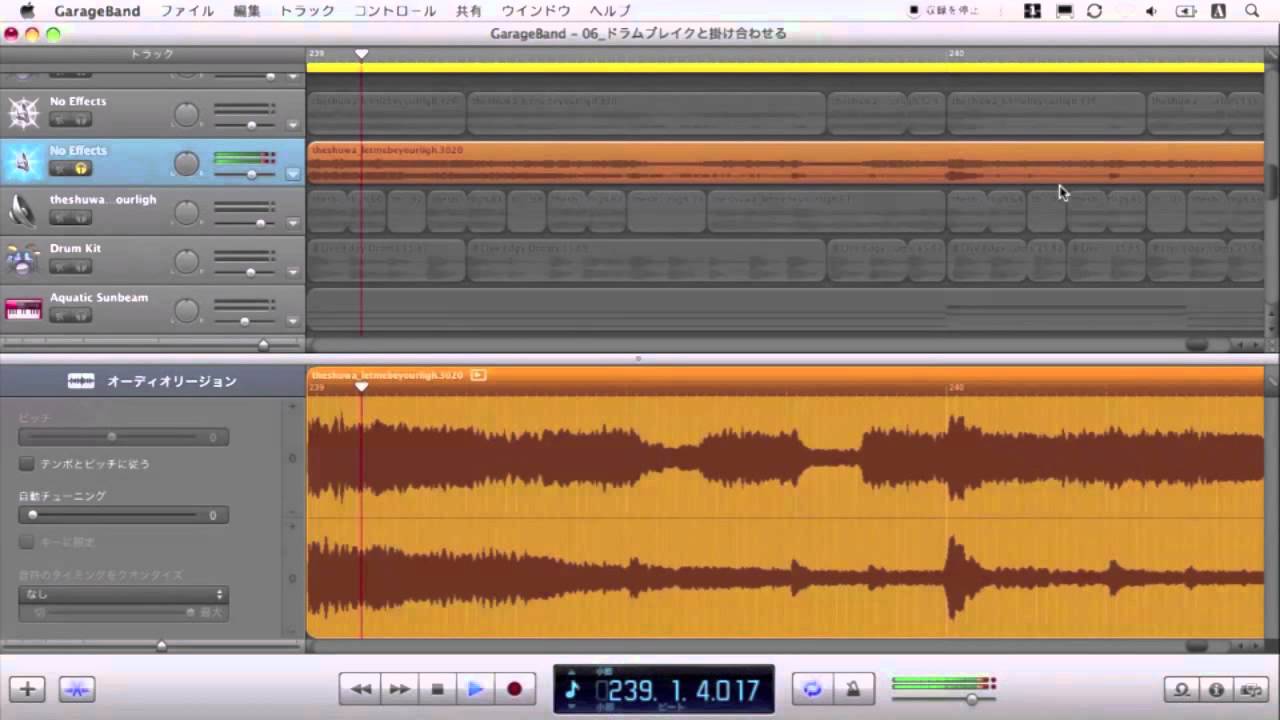Image resolution: width=1280 pixels, height=720 pixels.
Task: Start recording with the red Record button
Action: (514, 689)
